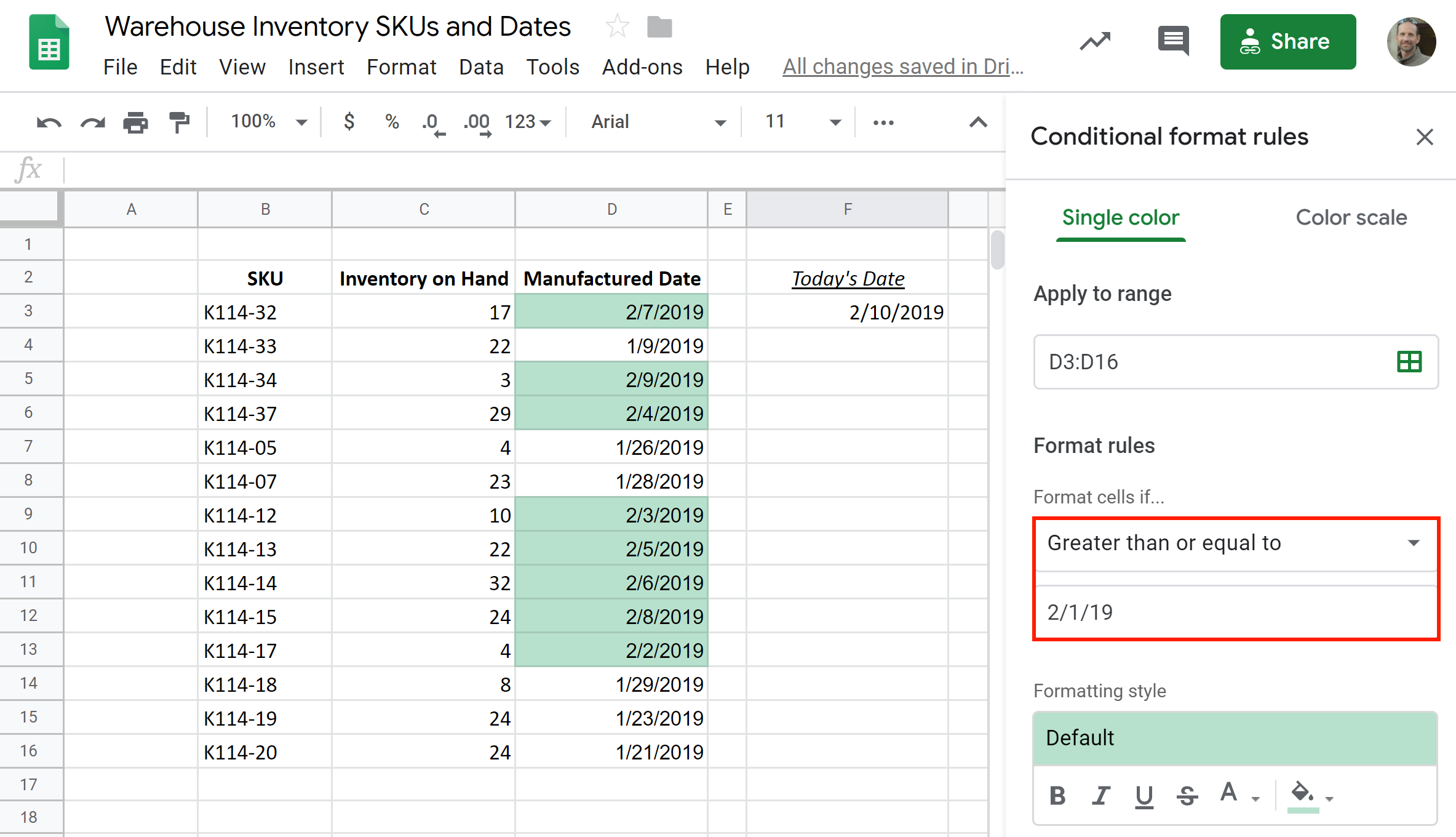Print the spreadsheet
Image resolution: width=1456 pixels, height=837 pixels.
click(x=135, y=122)
